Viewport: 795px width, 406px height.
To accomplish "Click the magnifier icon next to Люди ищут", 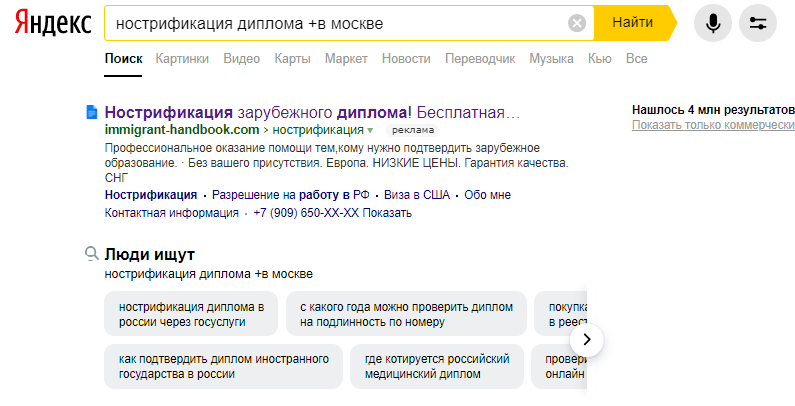I will [x=92, y=253].
